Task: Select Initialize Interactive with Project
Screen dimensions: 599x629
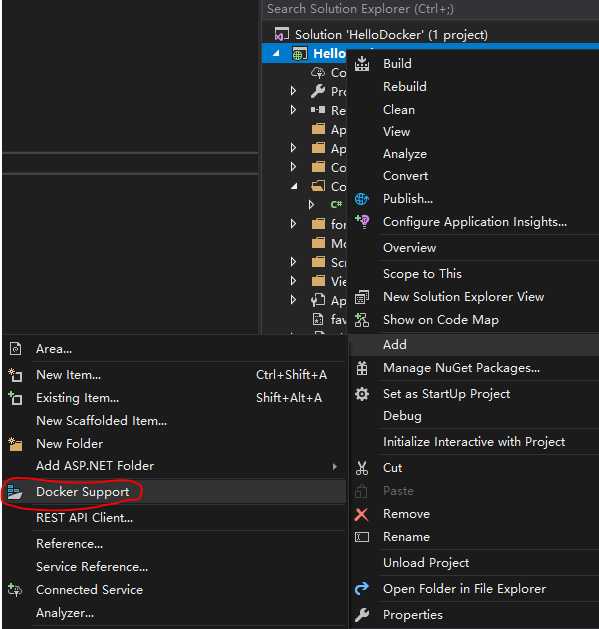Action: coord(474,442)
